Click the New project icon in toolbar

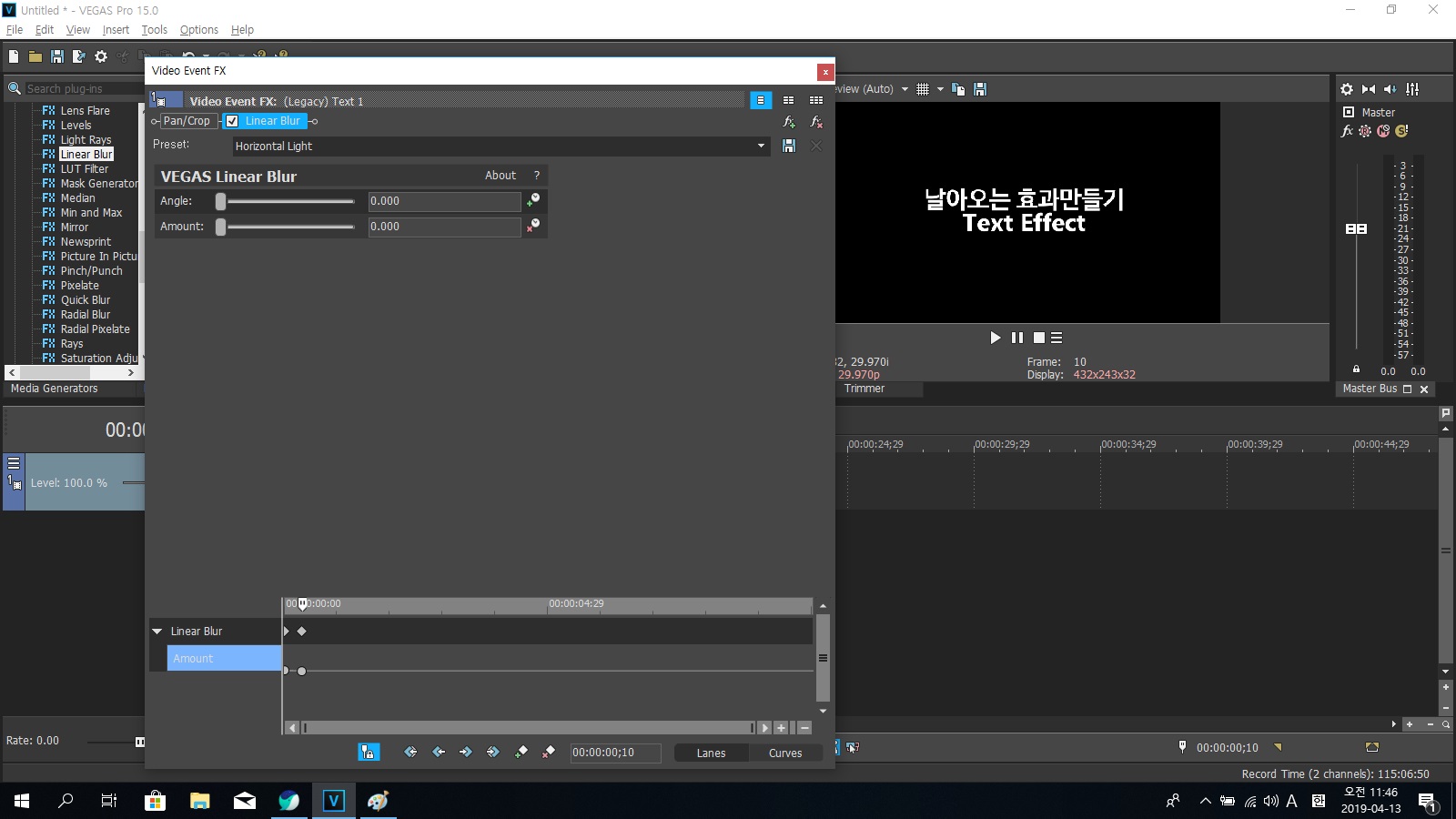[x=14, y=56]
